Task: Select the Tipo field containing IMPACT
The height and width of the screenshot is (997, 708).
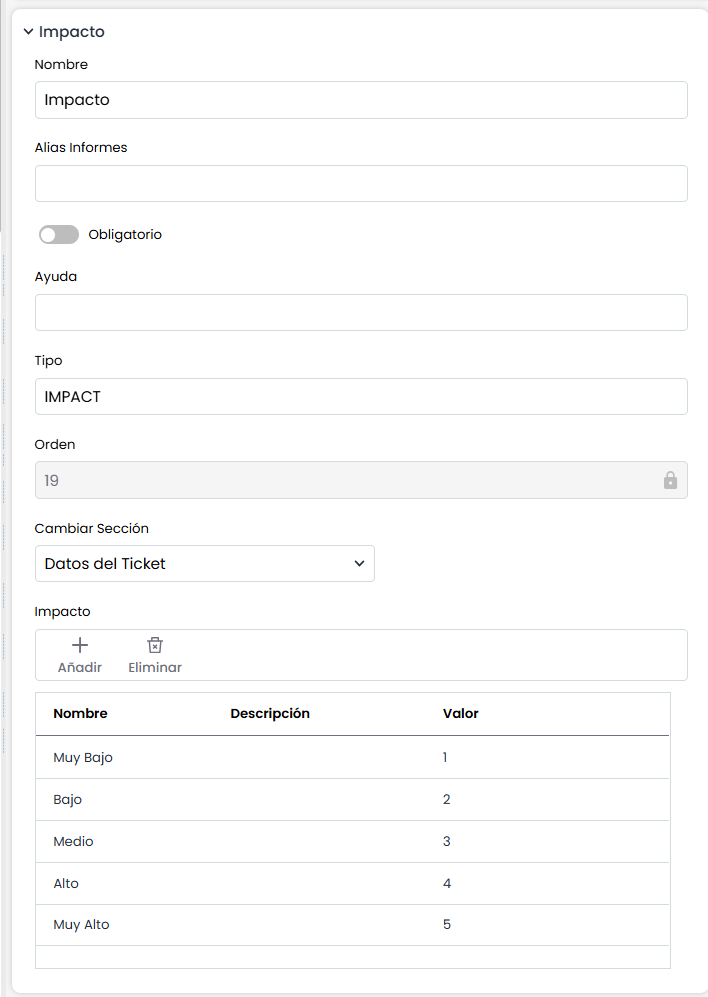Action: 360,397
